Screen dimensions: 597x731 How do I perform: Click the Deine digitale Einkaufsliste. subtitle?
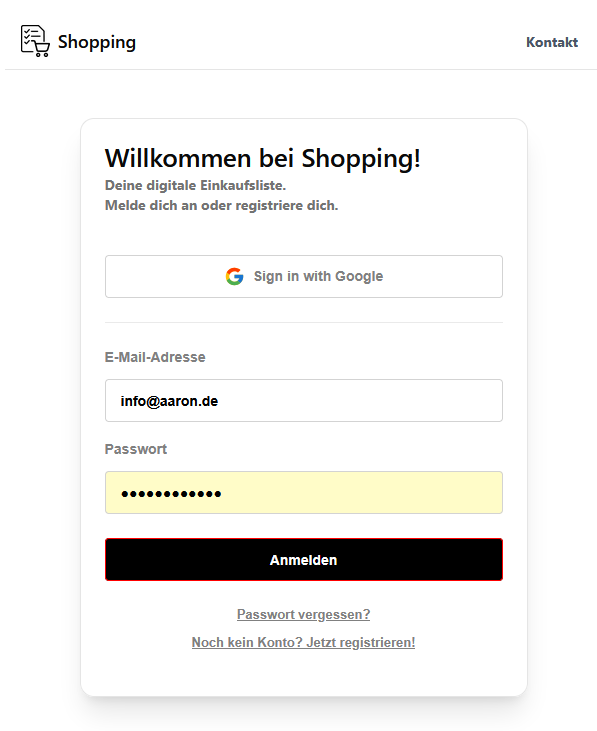(195, 186)
